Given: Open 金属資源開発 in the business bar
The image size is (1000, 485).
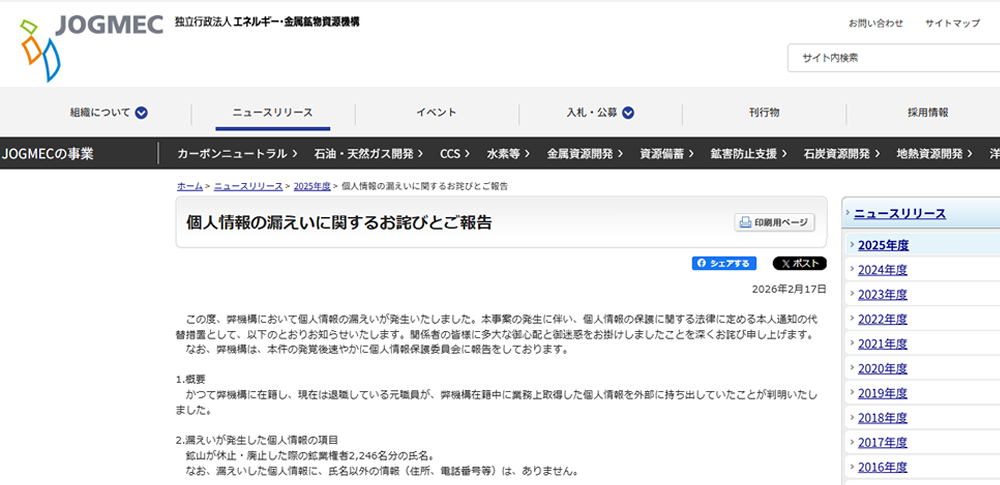Looking at the screenshot, I should (585, 153).
